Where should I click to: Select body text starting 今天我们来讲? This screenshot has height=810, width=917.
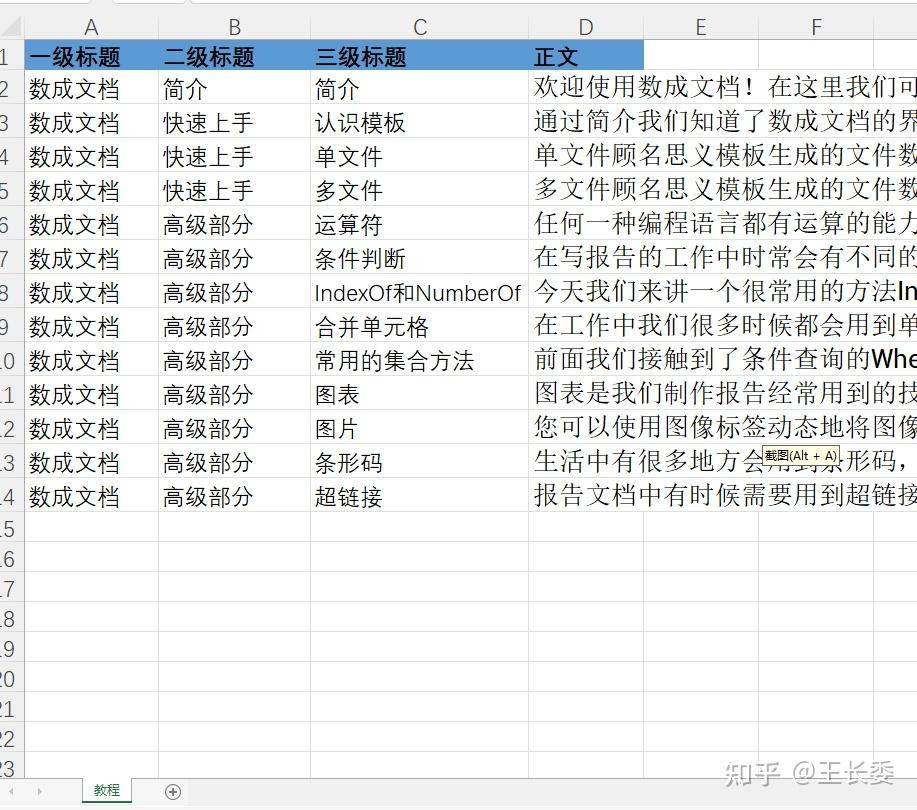click(x=723, y=291)
